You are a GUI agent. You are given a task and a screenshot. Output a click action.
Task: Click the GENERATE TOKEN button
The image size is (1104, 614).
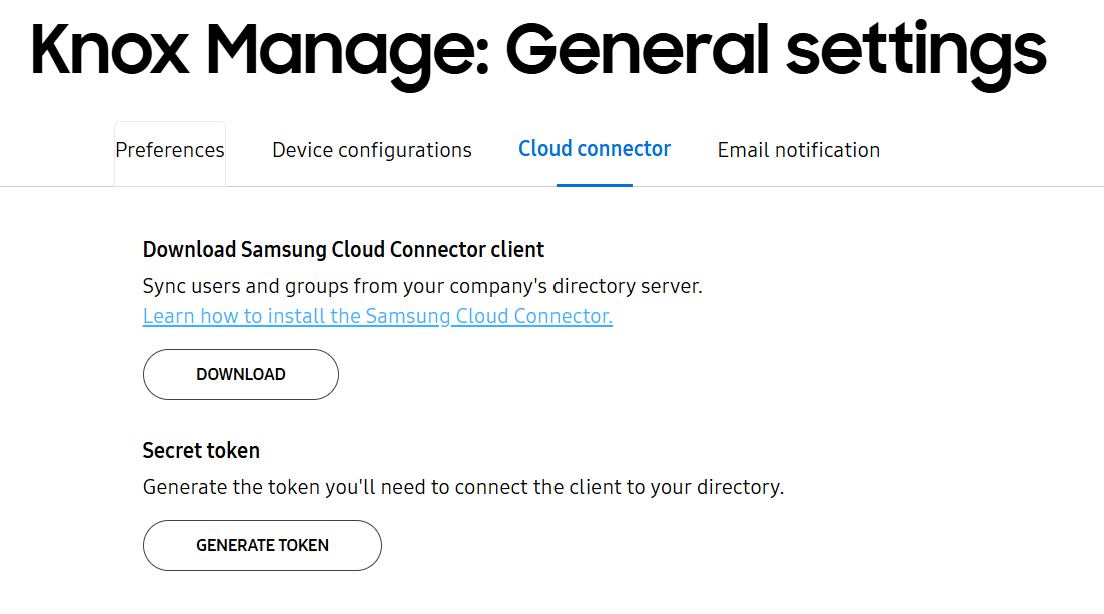point(262,546)
